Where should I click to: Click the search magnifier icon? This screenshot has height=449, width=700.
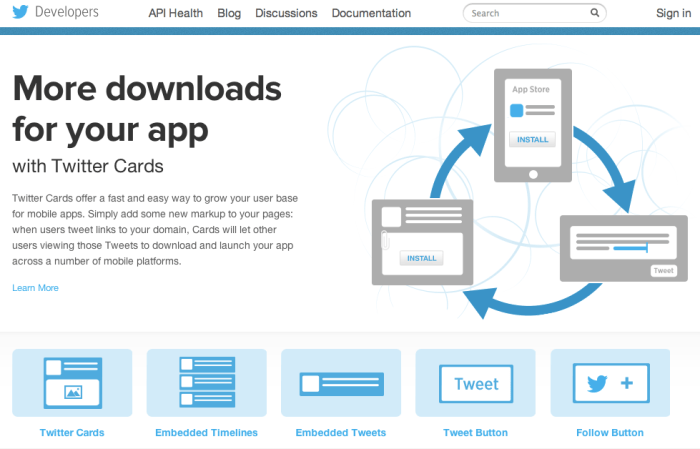tap(595, 12)
